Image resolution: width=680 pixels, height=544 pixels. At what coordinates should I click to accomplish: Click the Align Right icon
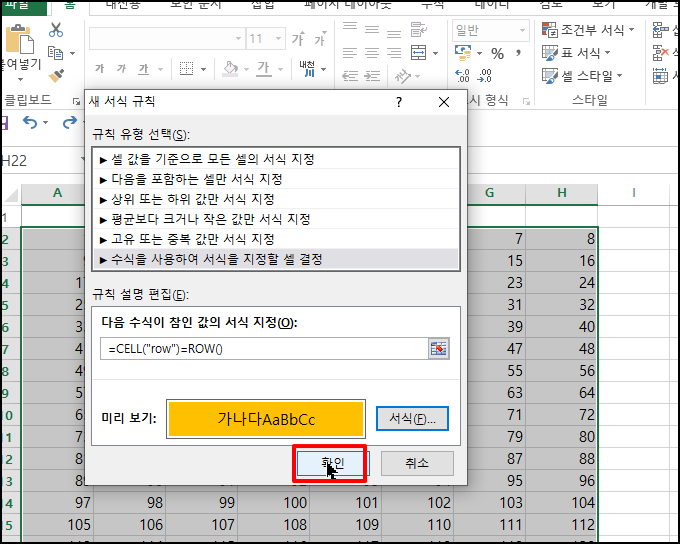pos(394,53)
